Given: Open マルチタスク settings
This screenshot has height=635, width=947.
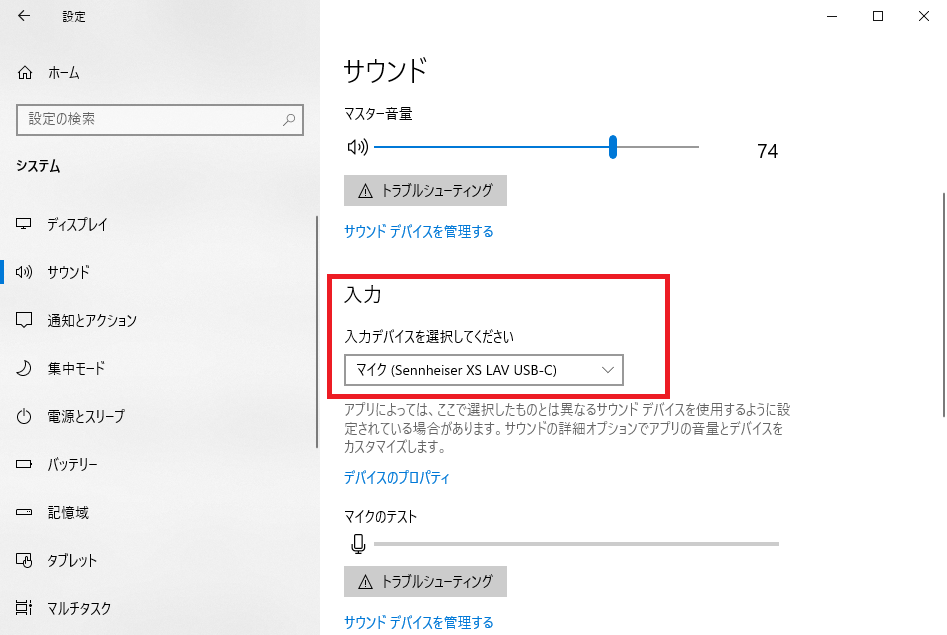Looking at the screenshot, I should click(79, 608).
